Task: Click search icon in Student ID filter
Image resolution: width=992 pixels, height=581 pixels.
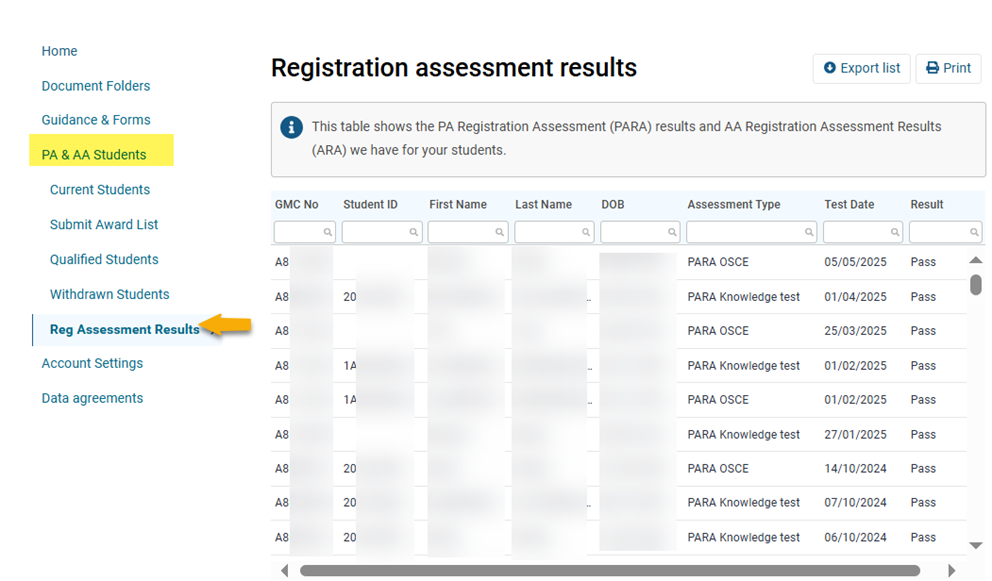Action: tap(413, 232)
